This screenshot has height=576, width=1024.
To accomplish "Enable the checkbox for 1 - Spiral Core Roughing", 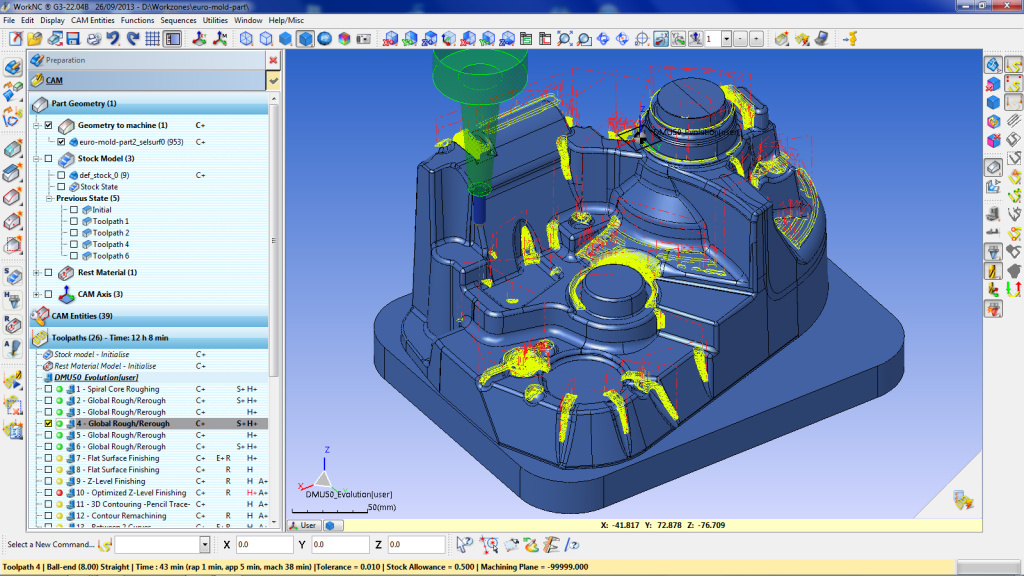I will pyautogui.click(x=48, y=389).
